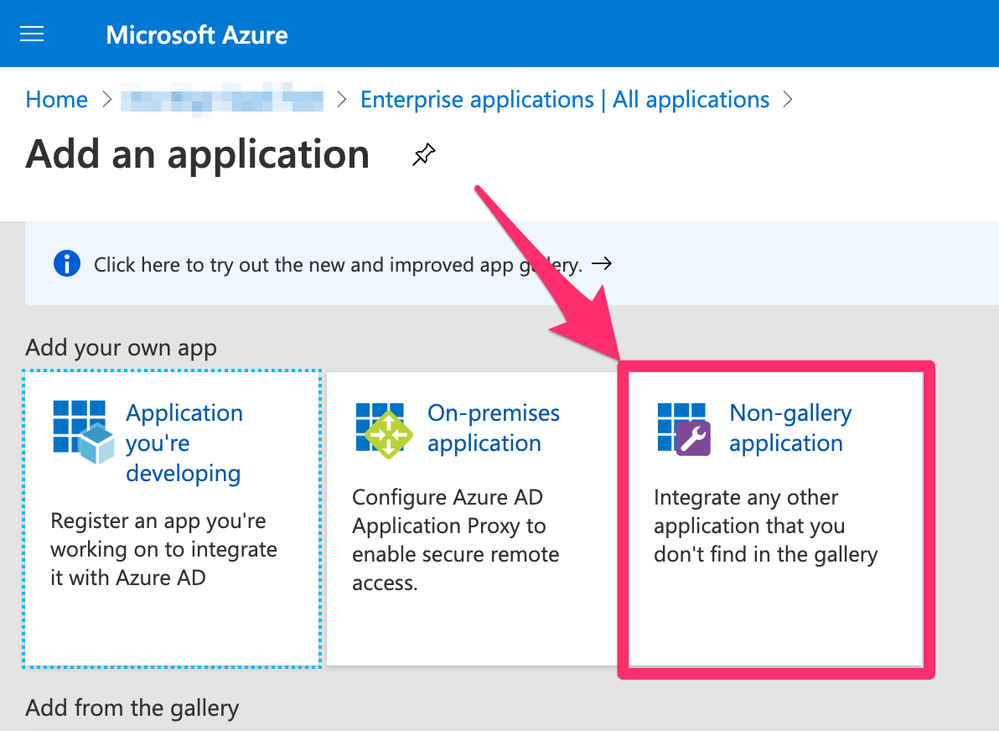Click the blue info icon in banner
999x731 pixels.
point(67,263)
